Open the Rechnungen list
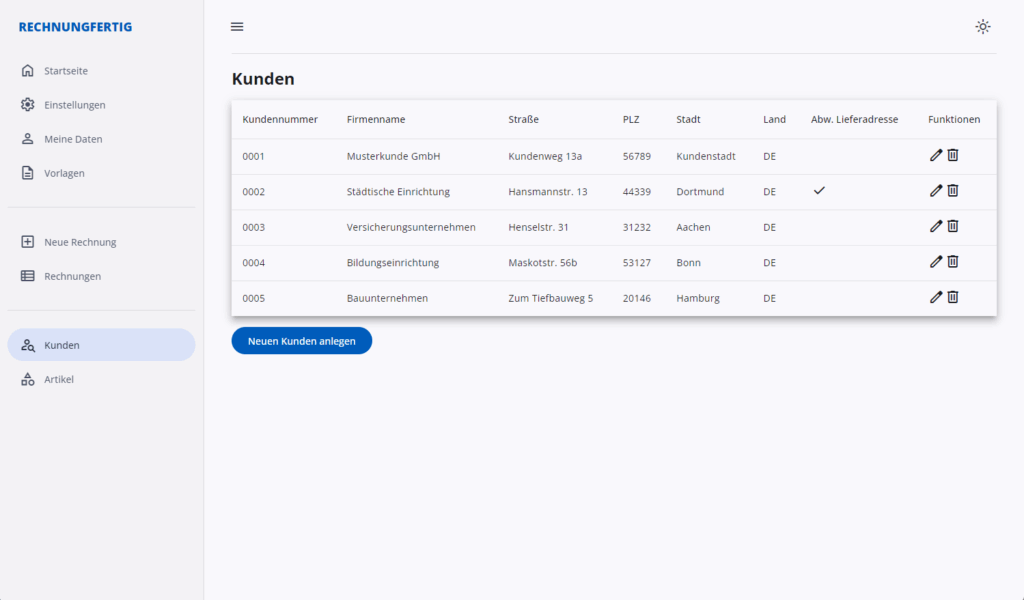This screenshot has height=600, width=1024. pos(72,276)
